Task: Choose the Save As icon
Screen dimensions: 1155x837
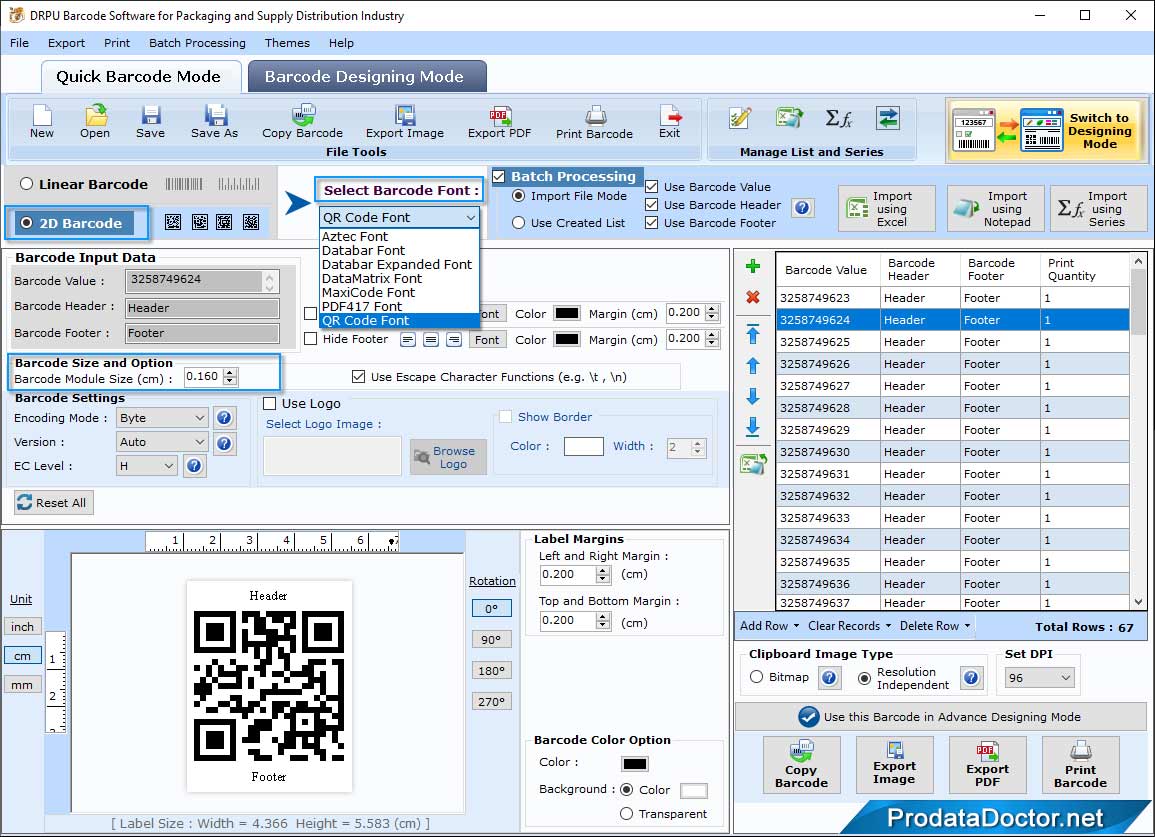Action: click(214, 122)
